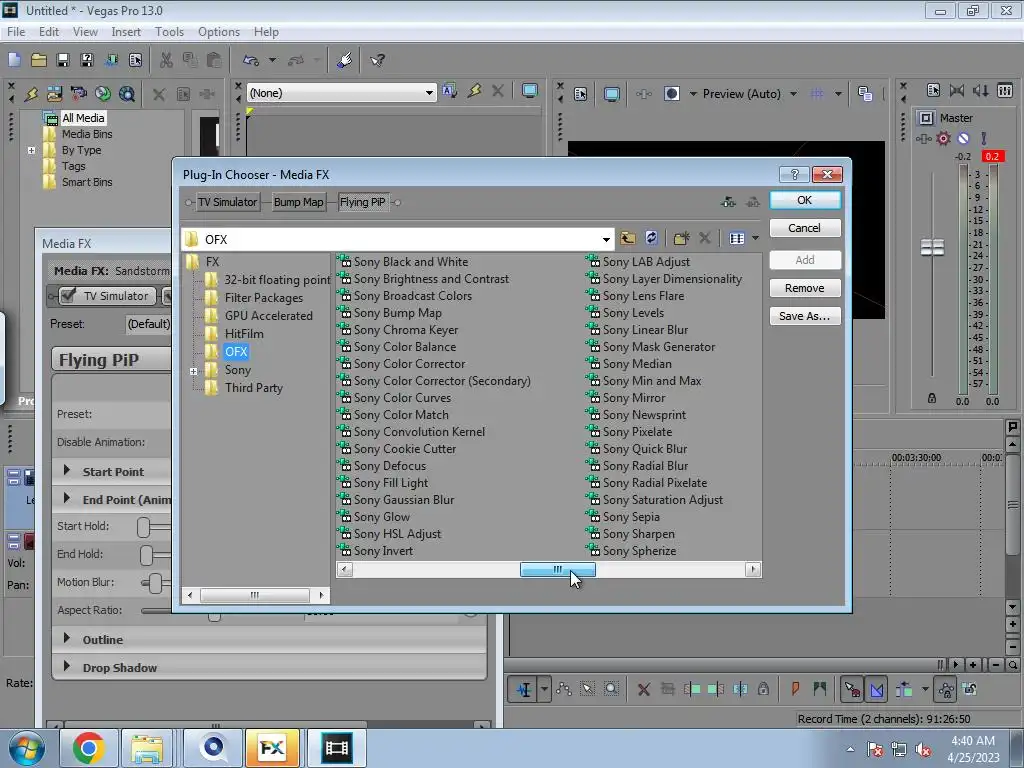
Task: Expand Sony folder in plug-in tree
Action: pos(193,371)
